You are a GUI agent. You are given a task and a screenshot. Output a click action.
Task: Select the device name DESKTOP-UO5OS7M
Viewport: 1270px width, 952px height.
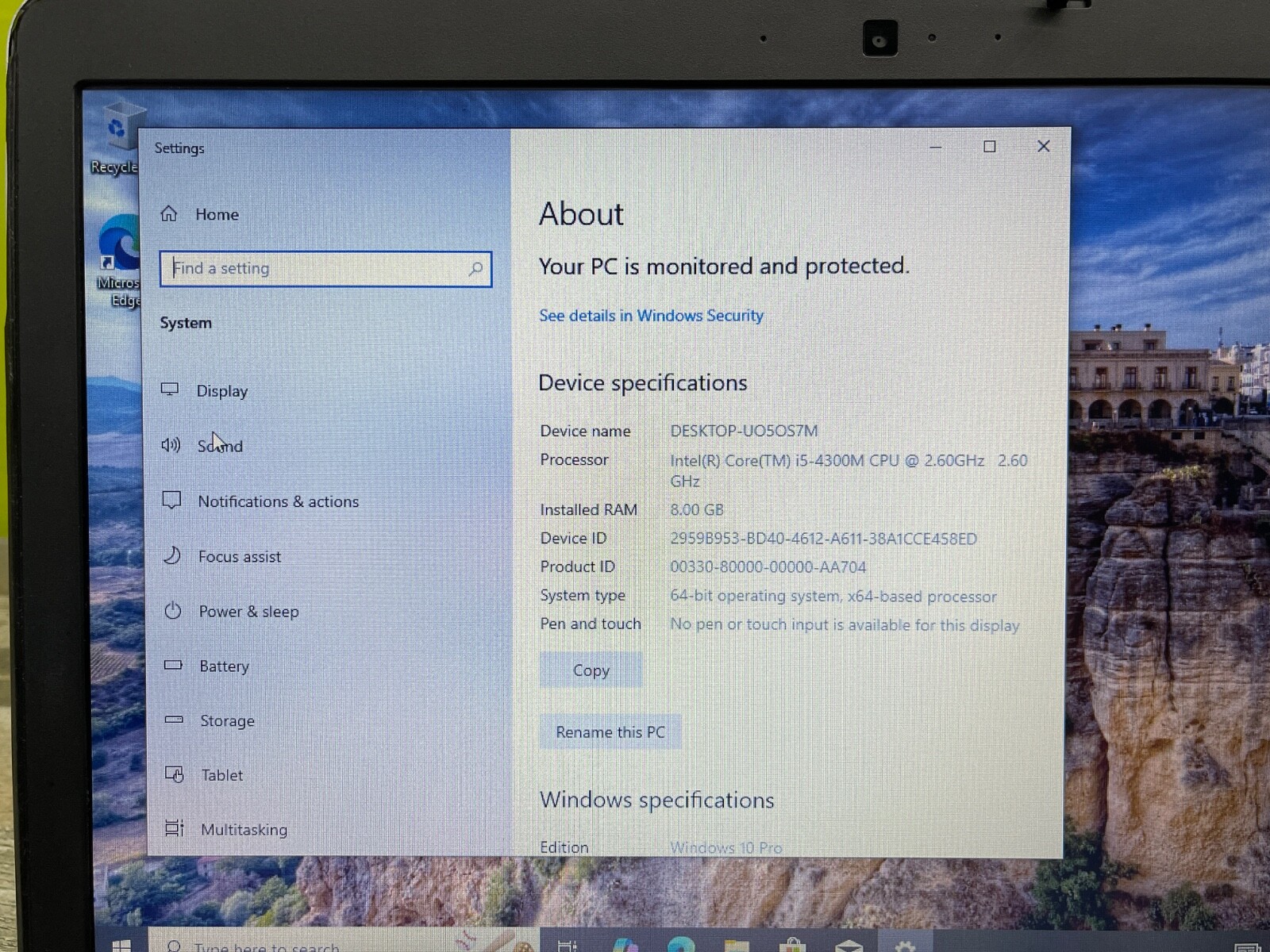[744, 431]
